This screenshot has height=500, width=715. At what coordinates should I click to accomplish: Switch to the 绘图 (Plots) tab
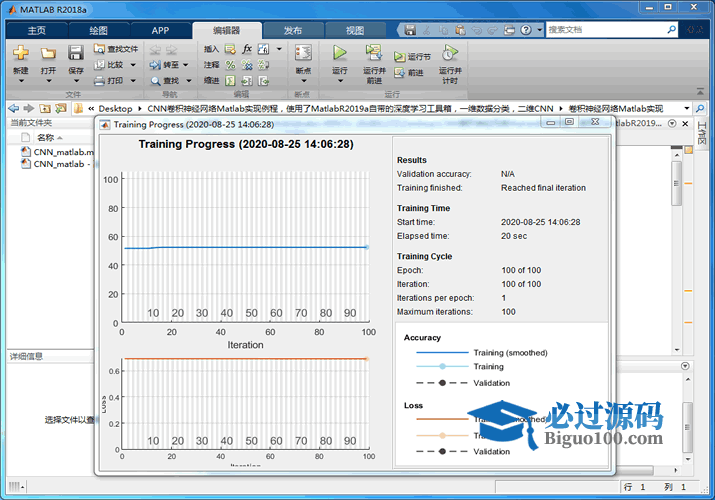[98, 31]
